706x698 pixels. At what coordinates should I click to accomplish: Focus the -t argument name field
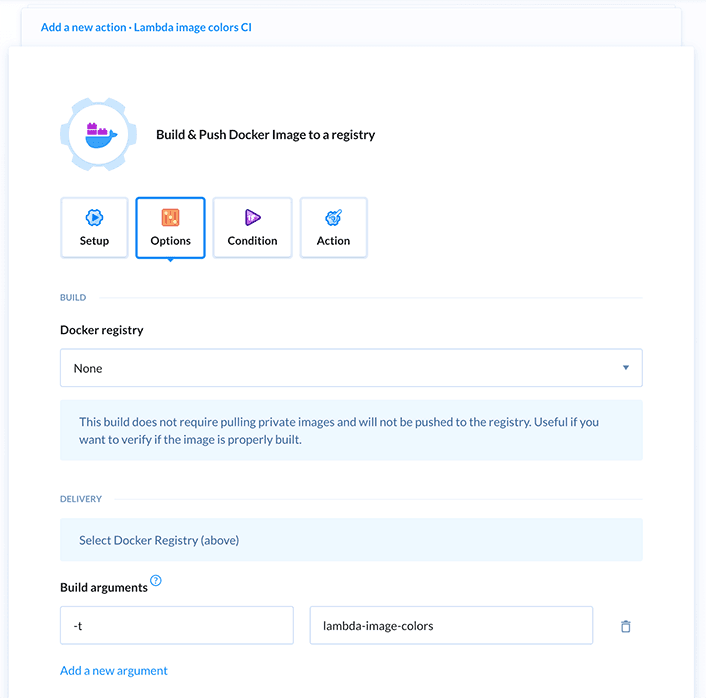point(176,626)
